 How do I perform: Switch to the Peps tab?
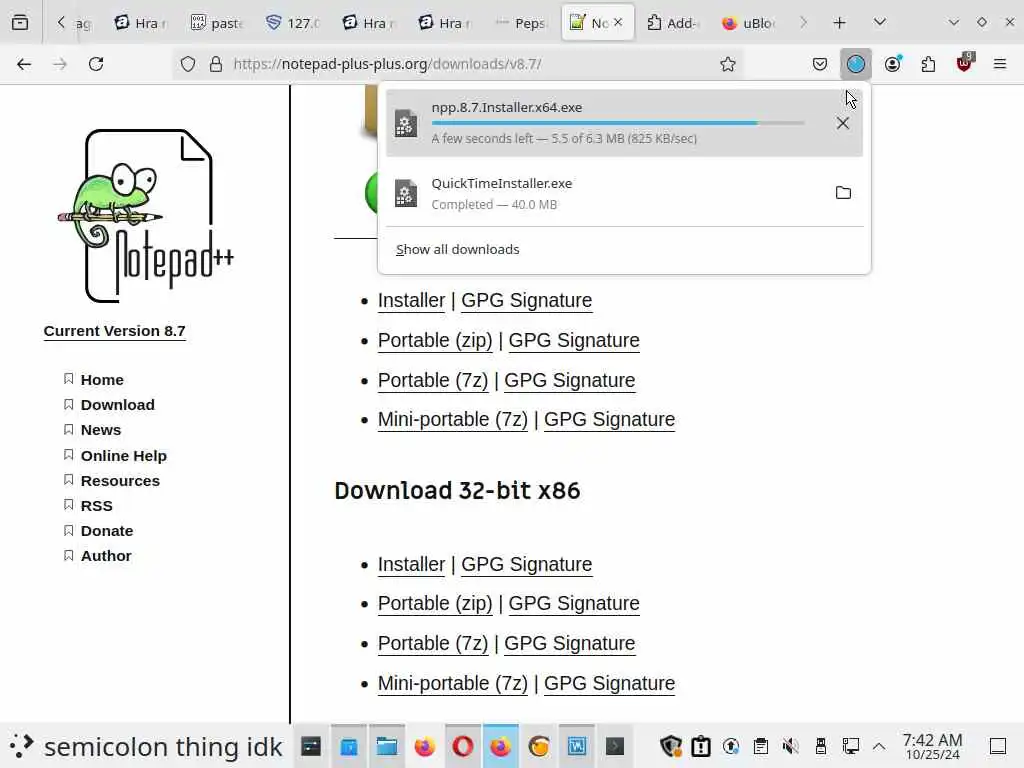point(520,23)
